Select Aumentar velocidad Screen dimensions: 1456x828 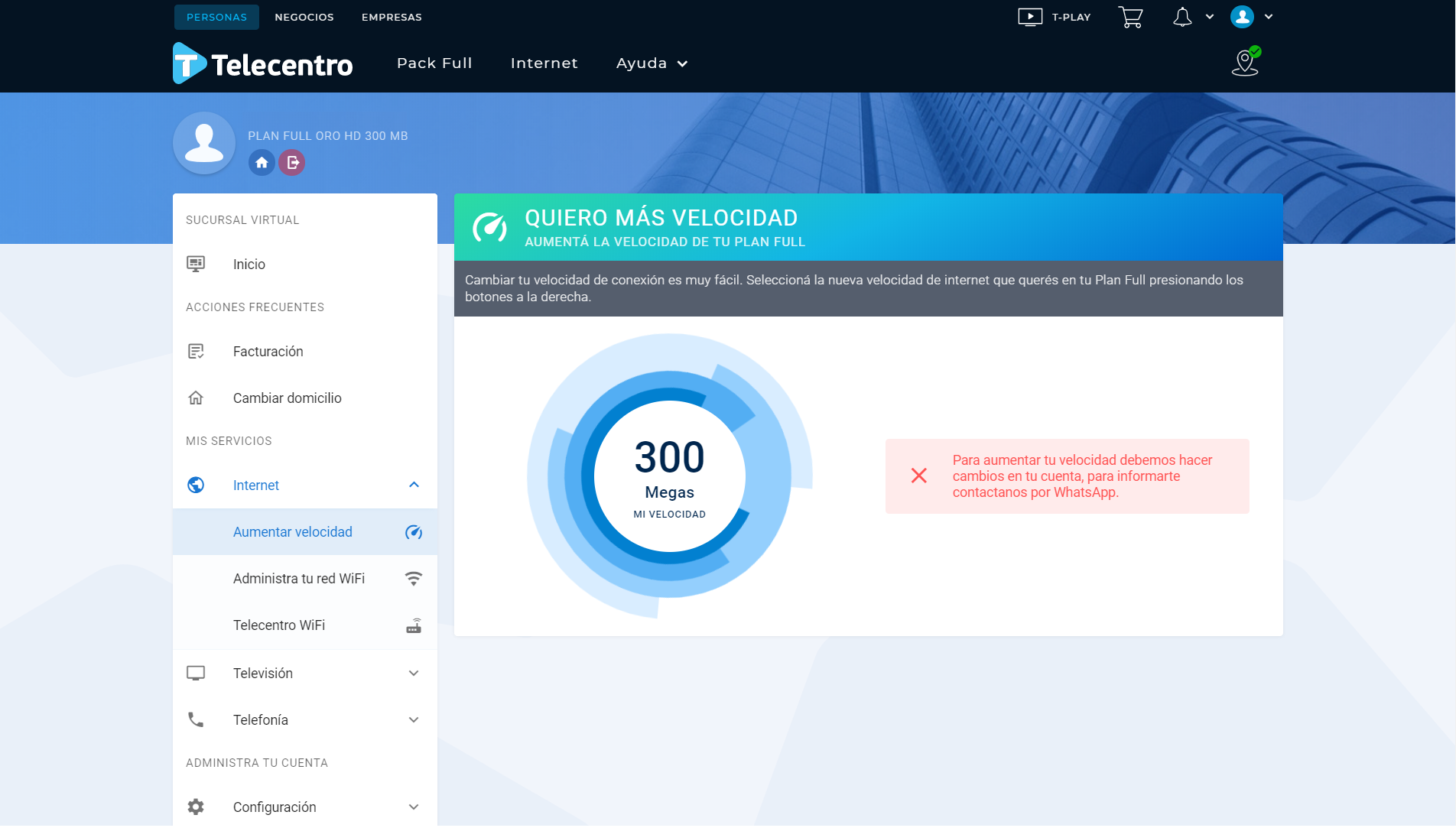pyautogui.click(x=305, y=532)
